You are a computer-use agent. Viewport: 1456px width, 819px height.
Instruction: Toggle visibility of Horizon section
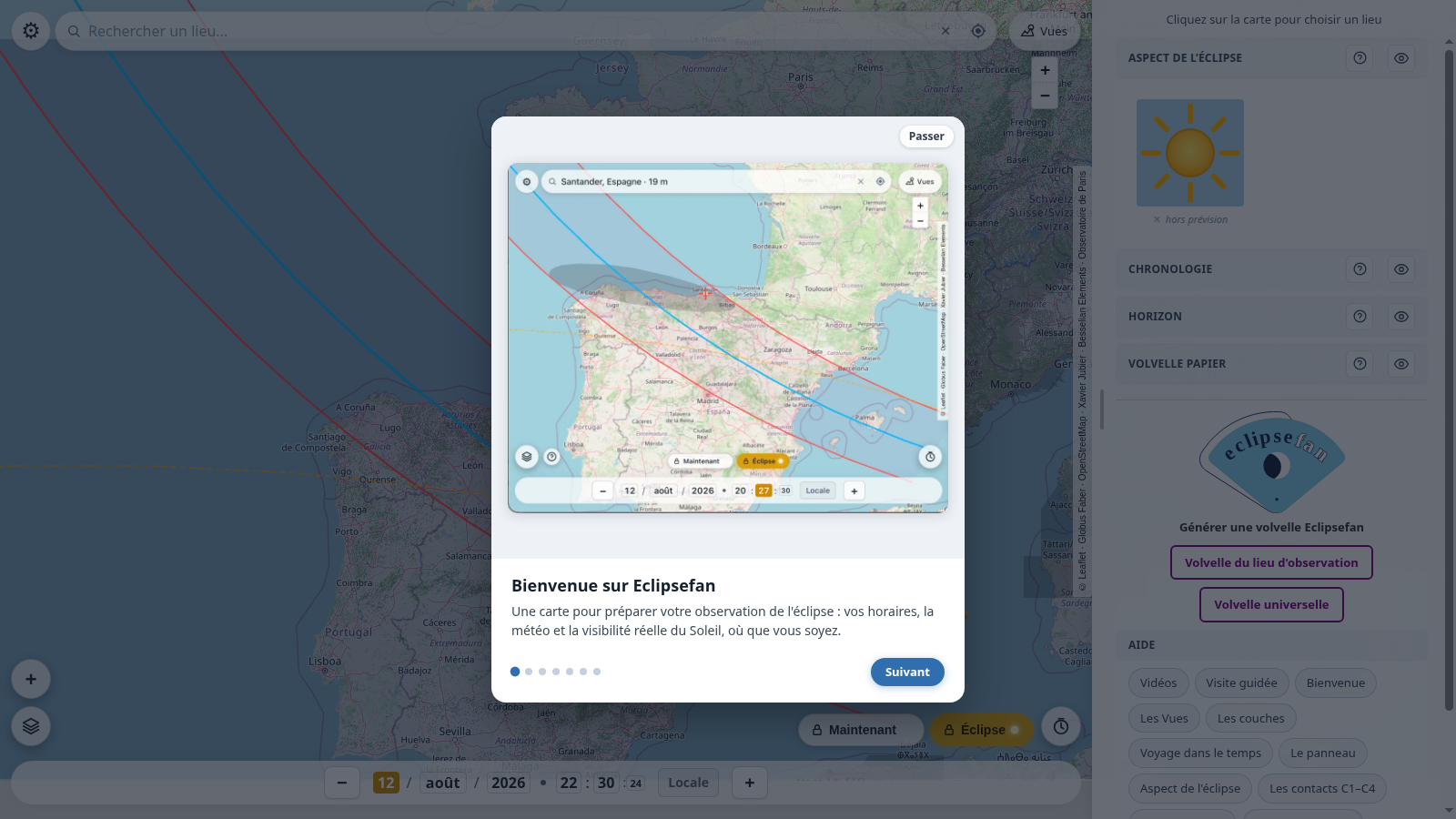point(1401,317)
